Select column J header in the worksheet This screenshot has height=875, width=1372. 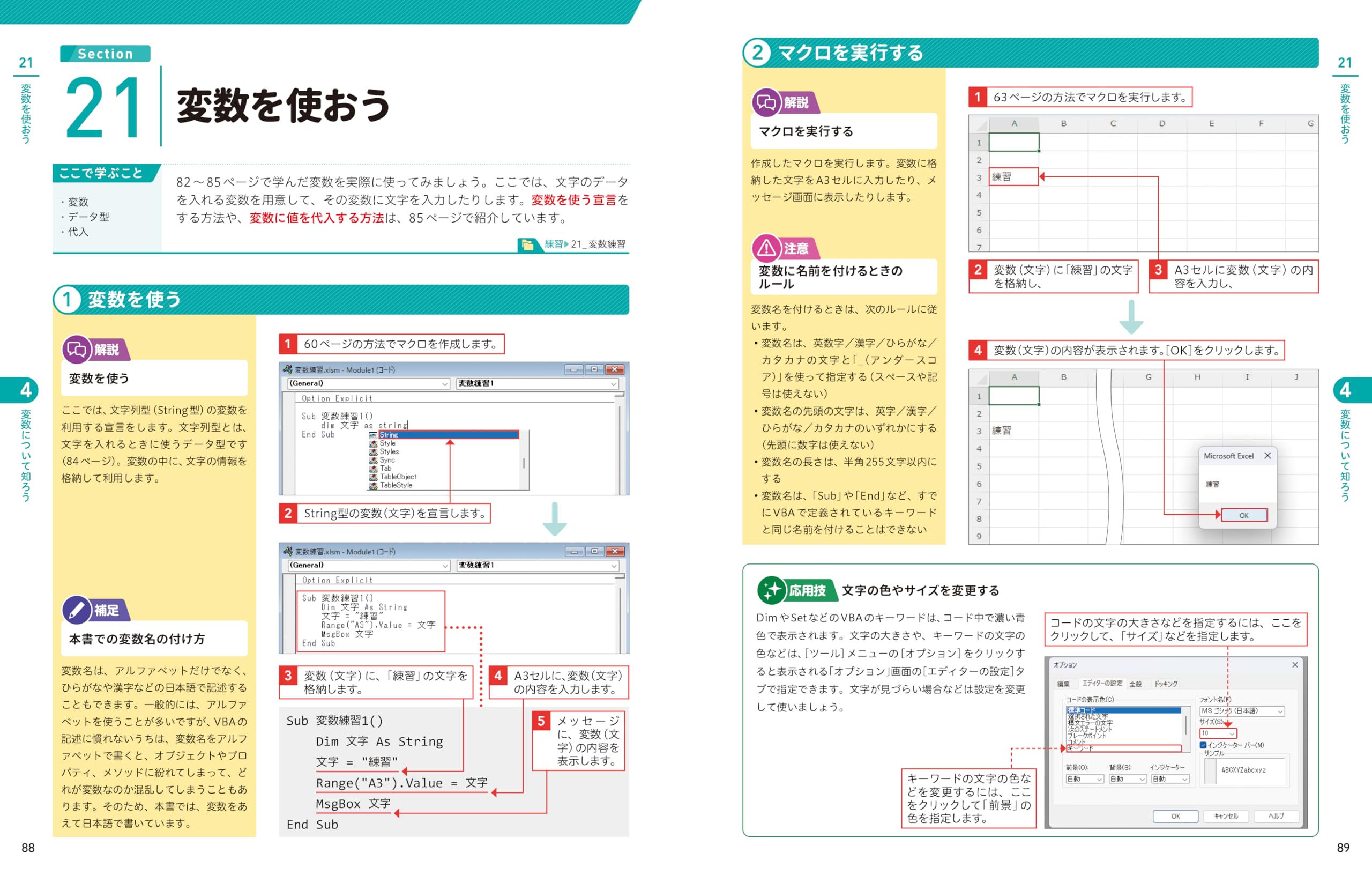click(x=1296, y=377)
